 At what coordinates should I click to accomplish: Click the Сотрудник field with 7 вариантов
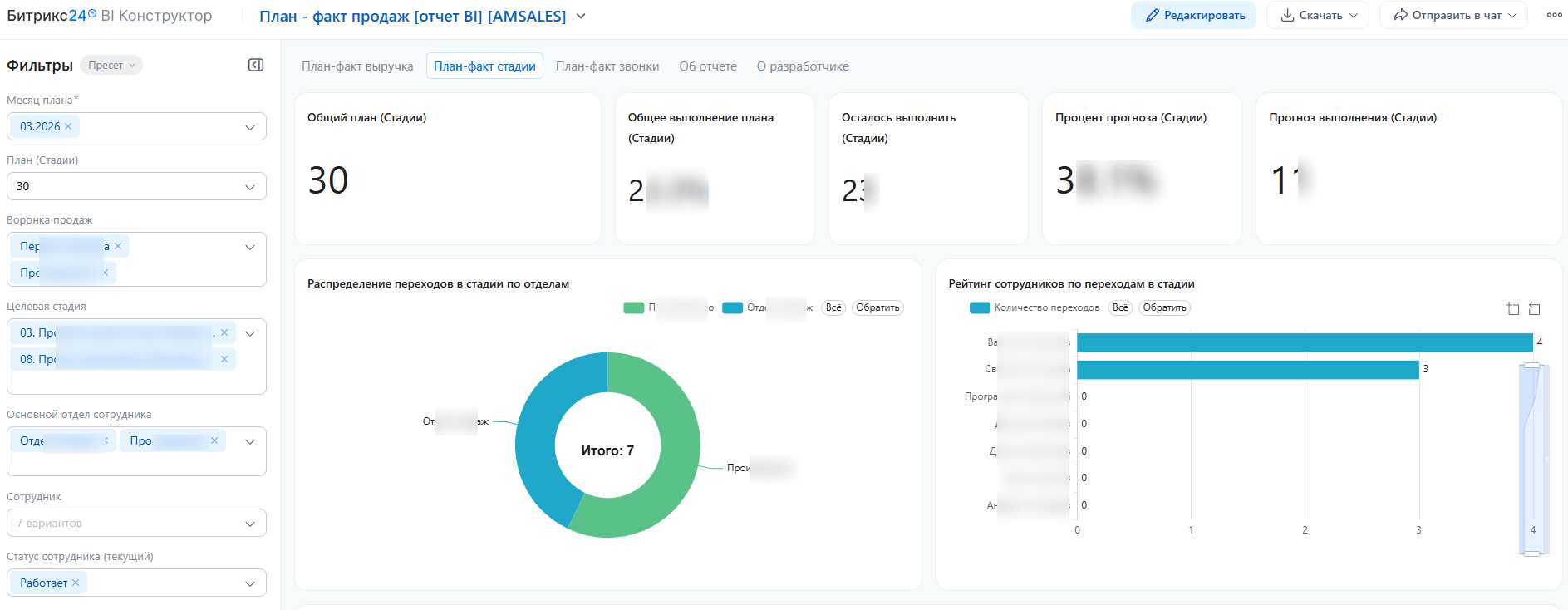(136, 523)
